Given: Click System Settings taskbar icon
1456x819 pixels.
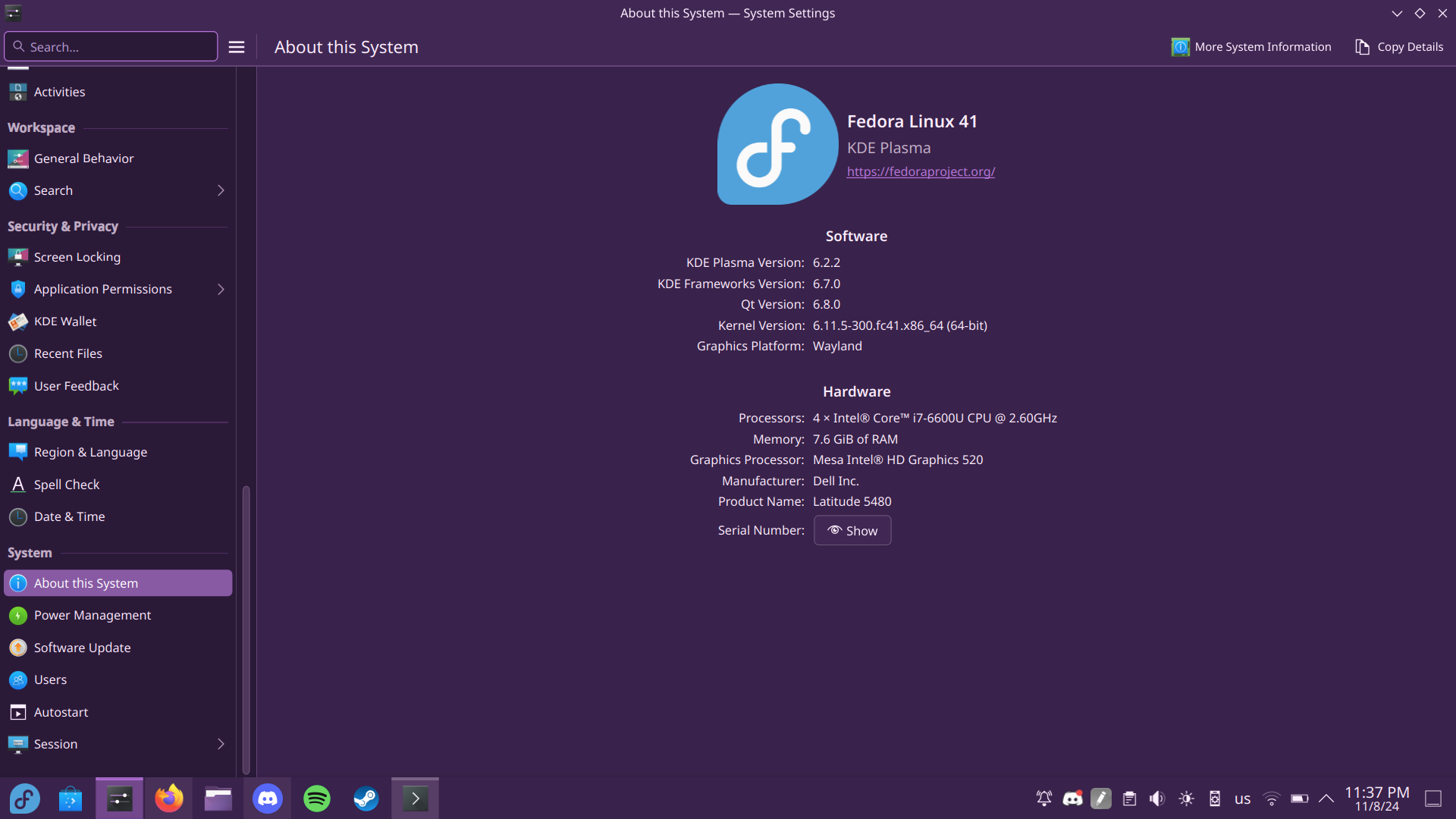Looking at the screenshot, I should [119, 799].
